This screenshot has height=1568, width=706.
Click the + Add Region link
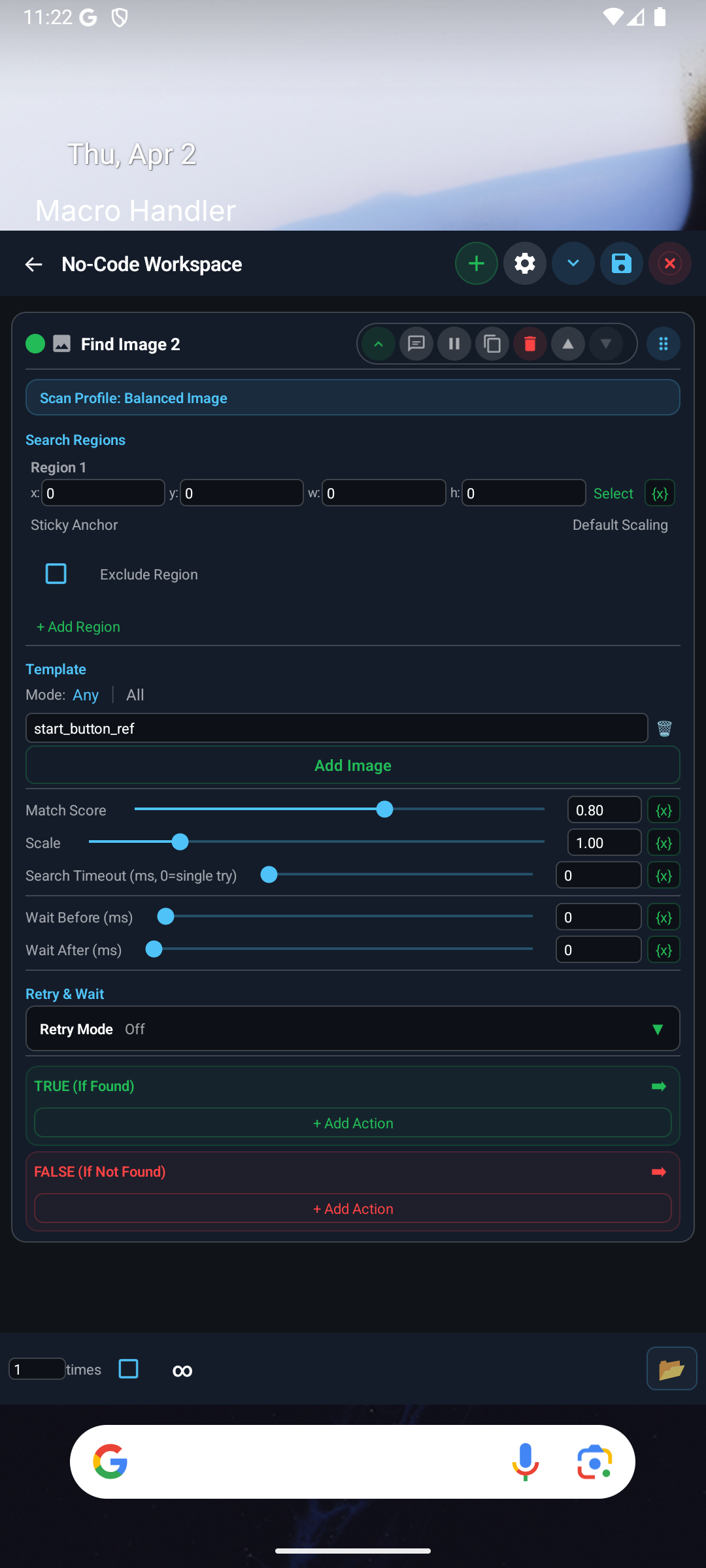click(x=78, y=627)
